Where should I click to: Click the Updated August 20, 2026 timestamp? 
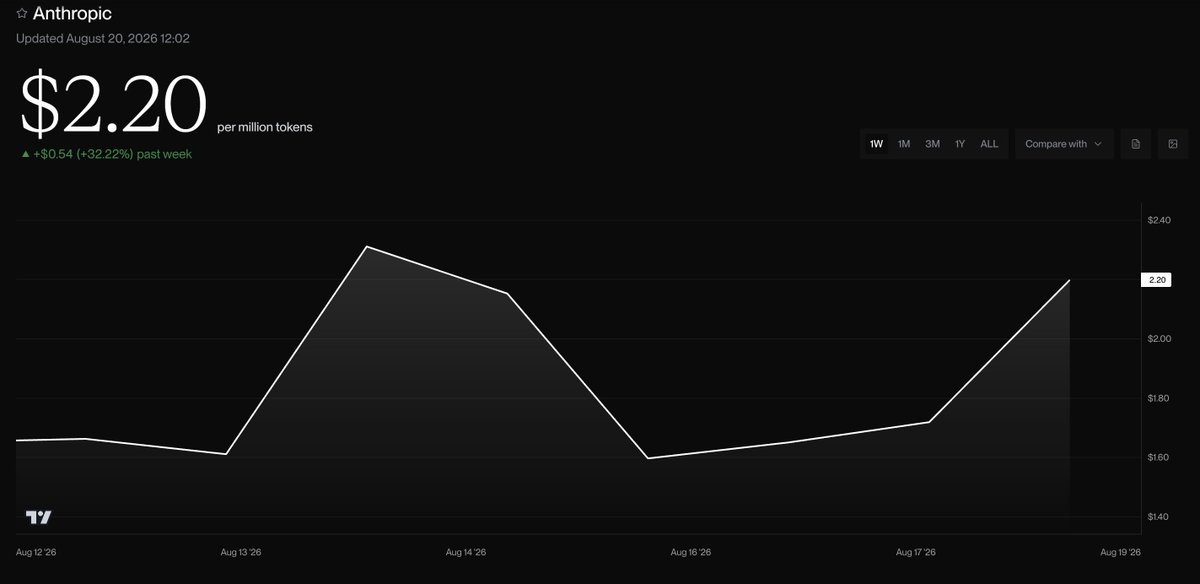pyautogui.click(x=103, y=39)
